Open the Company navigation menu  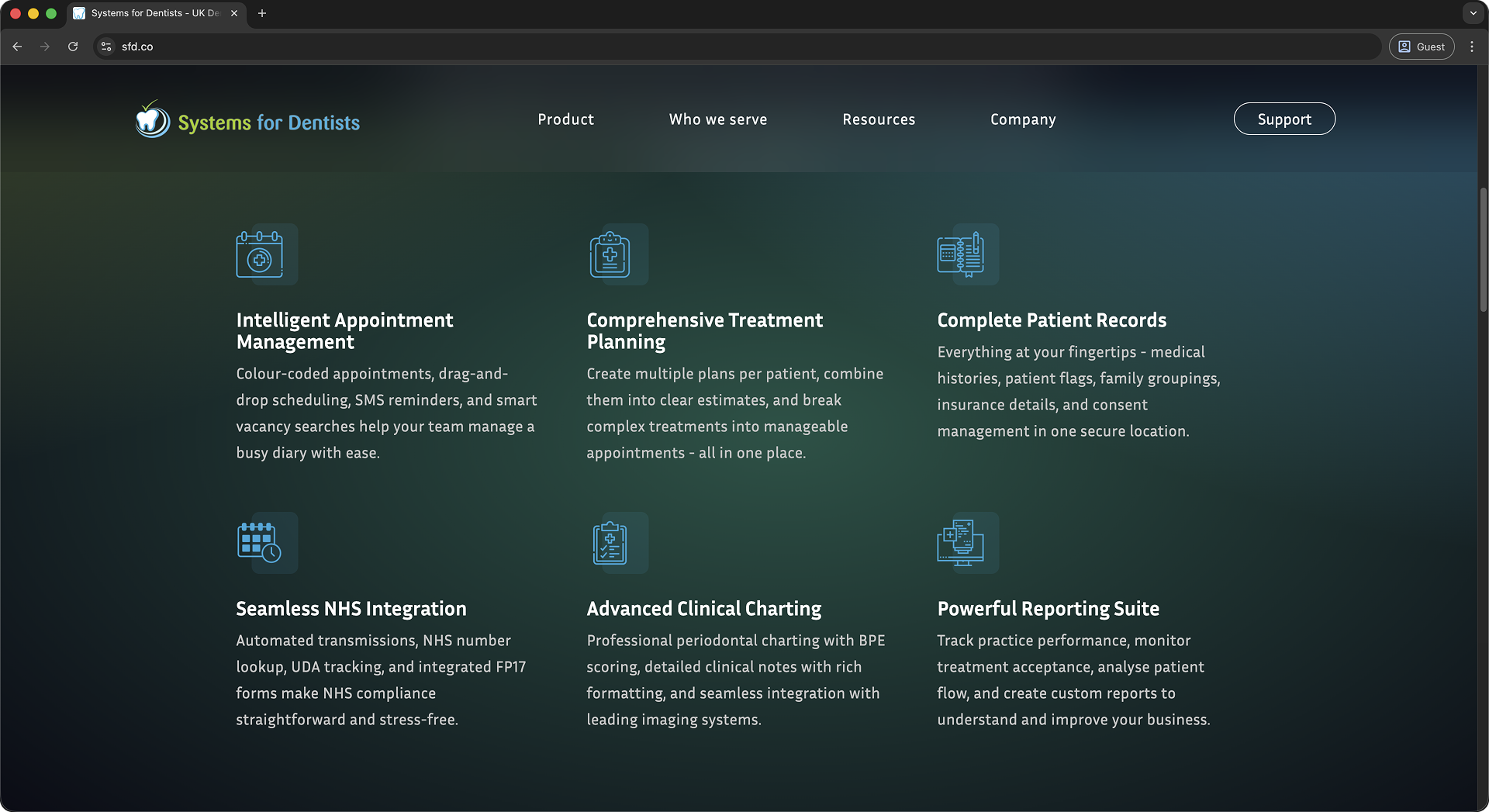coord(1023,119)
